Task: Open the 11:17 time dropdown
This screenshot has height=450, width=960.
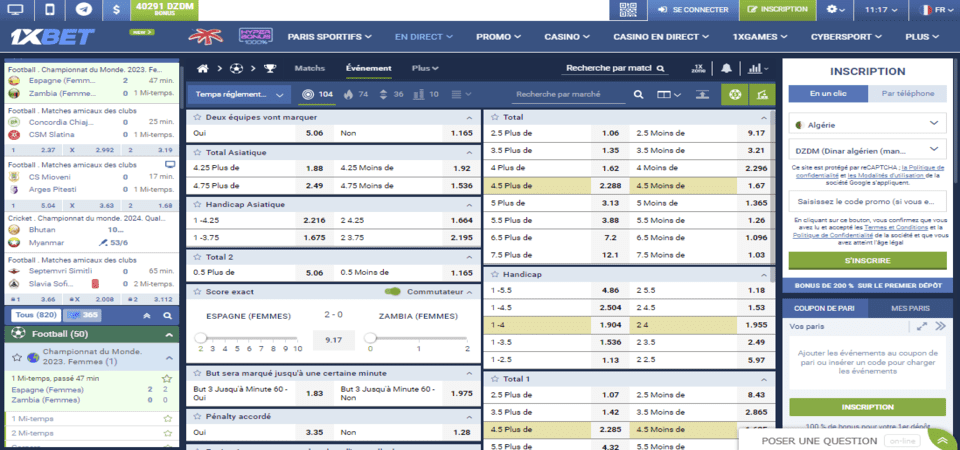Action: pyautogui.click(x=882, y=10)
